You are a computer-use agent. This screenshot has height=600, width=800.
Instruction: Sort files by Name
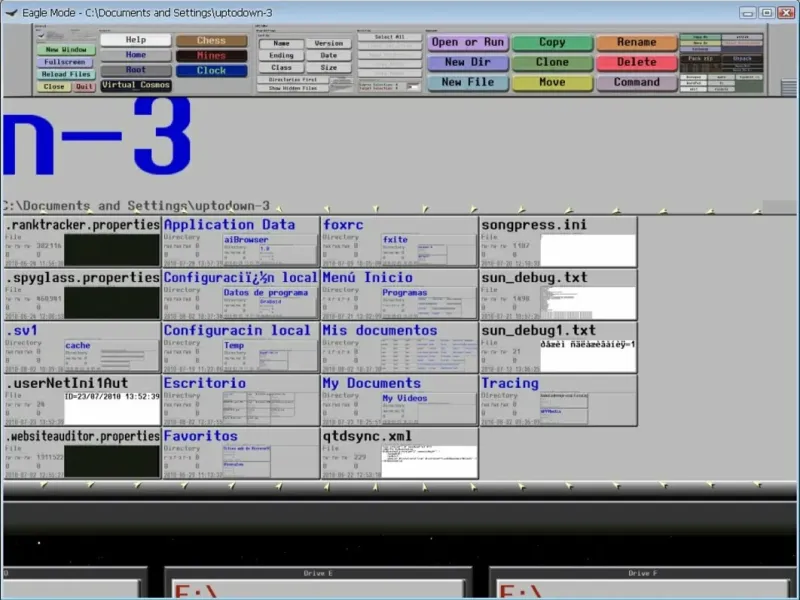[x=281, y=43]
